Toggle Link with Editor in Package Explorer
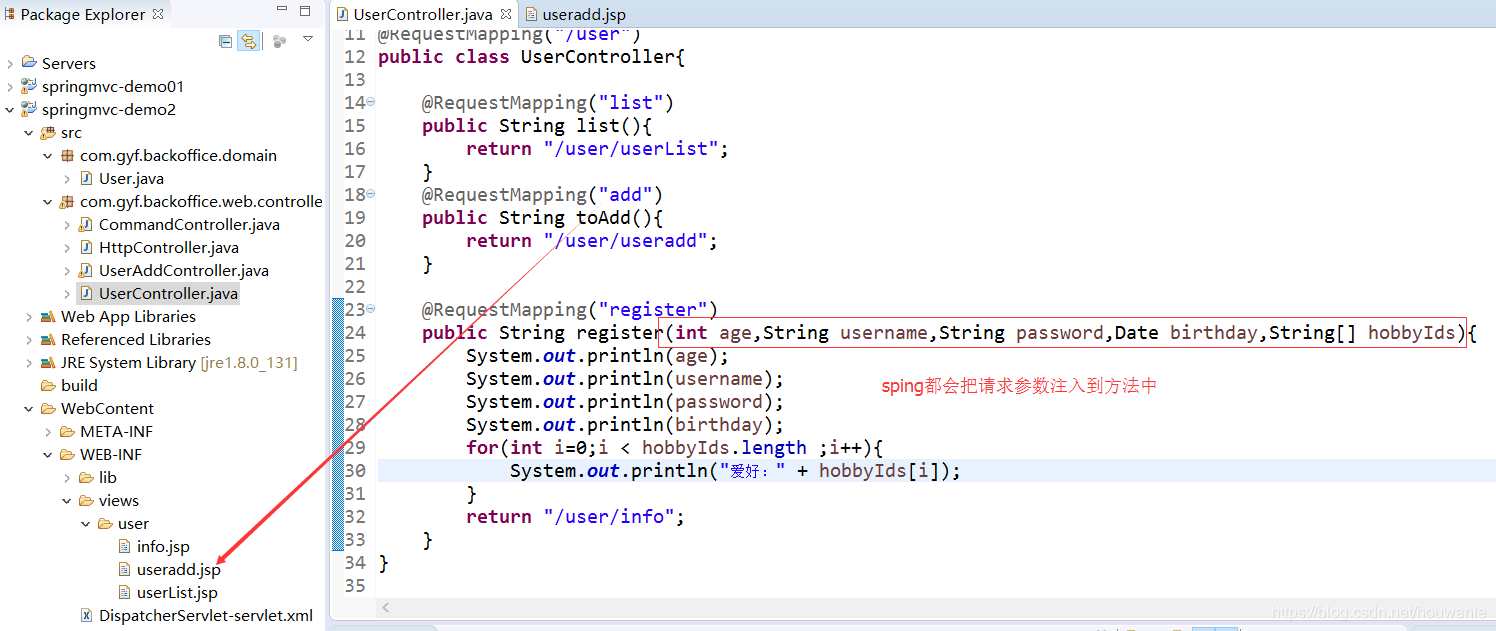The height and width of the screenshot is (631, 1496). pyautogui.click(x=248, y=41)
